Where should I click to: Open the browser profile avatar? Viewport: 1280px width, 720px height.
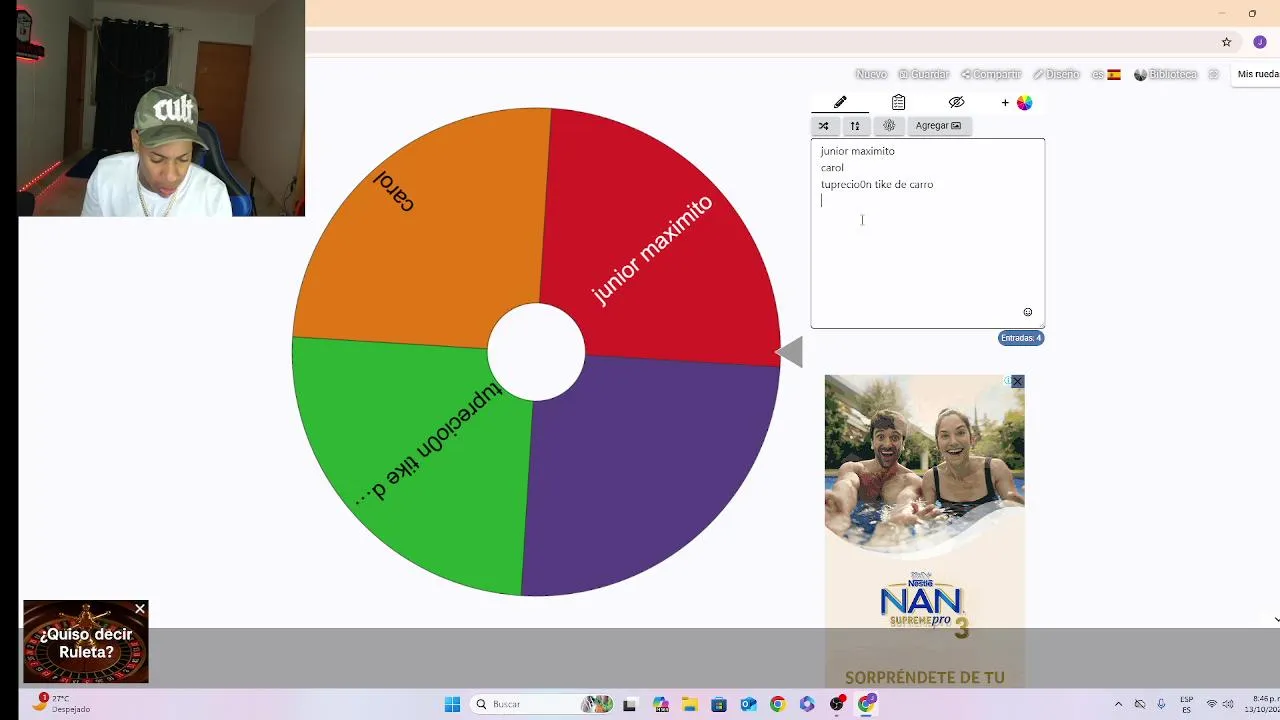pyautogui.click(x=1260, y=42)
